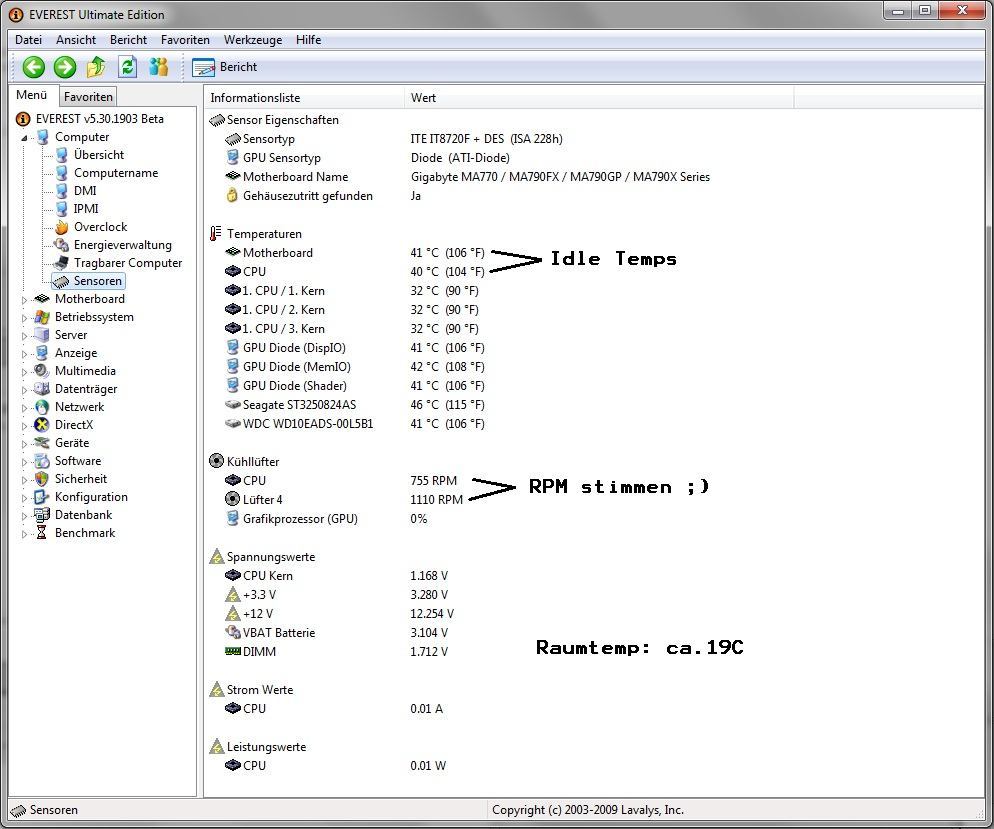Select the Grafikprozessor (GPU) fan row
The width and height of the screenshot is (994, 829).
[326, 518]
